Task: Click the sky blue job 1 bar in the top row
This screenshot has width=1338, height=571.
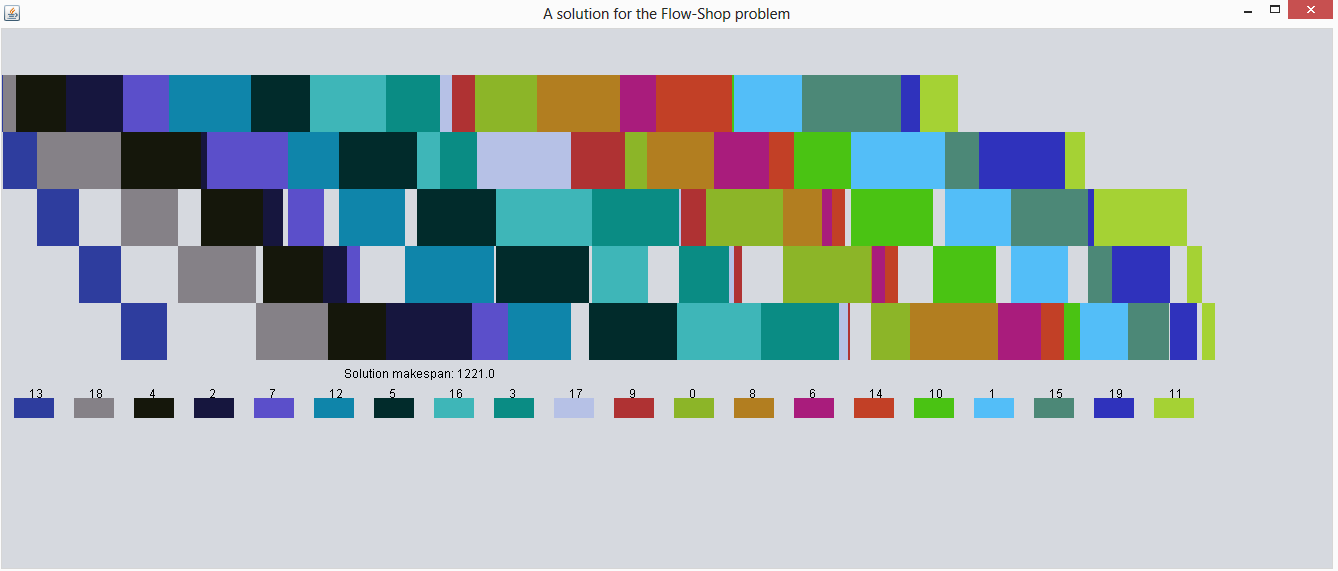Action: point(768,103)
